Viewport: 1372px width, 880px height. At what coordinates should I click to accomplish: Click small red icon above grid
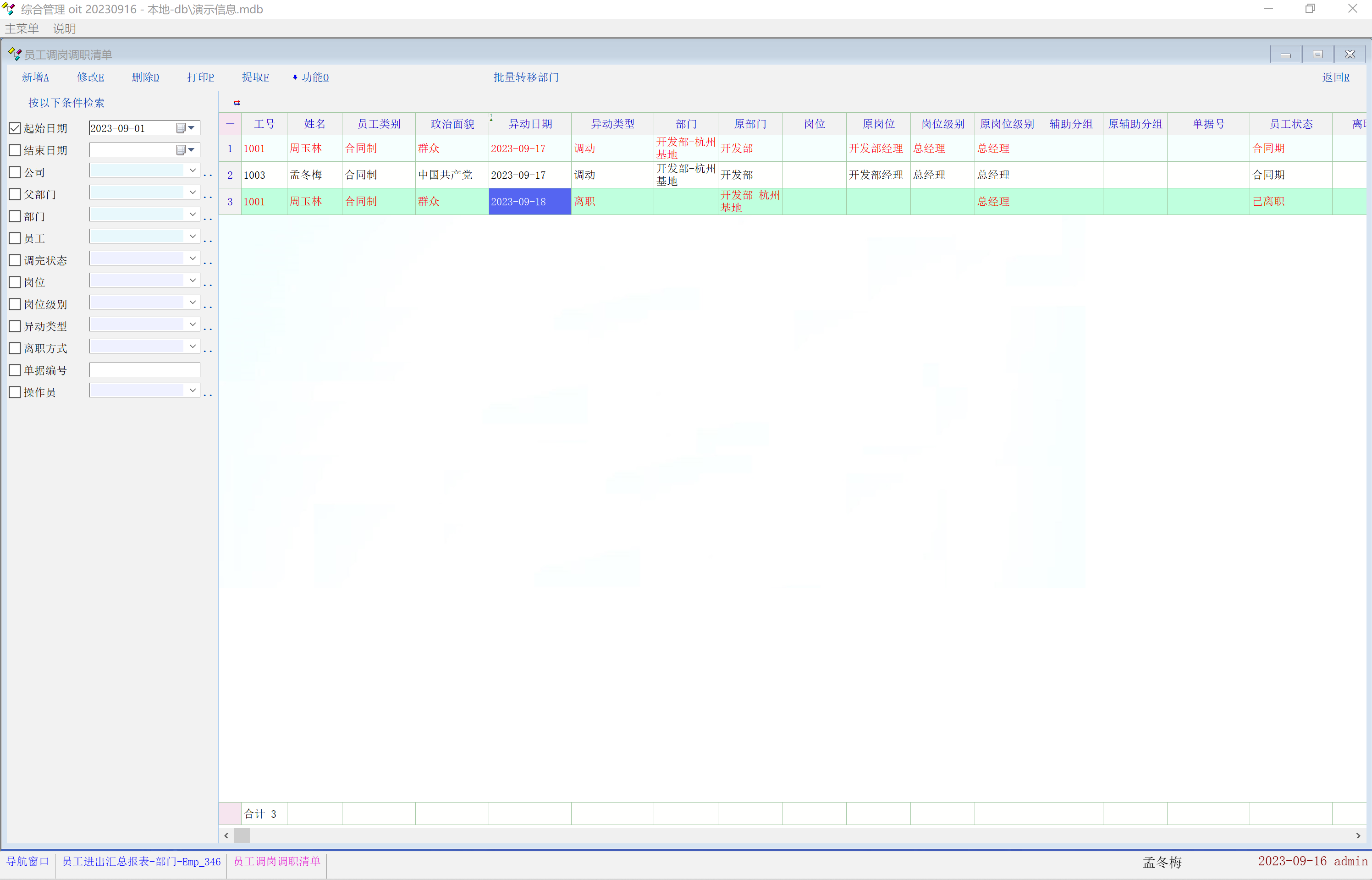pos(237,103)
